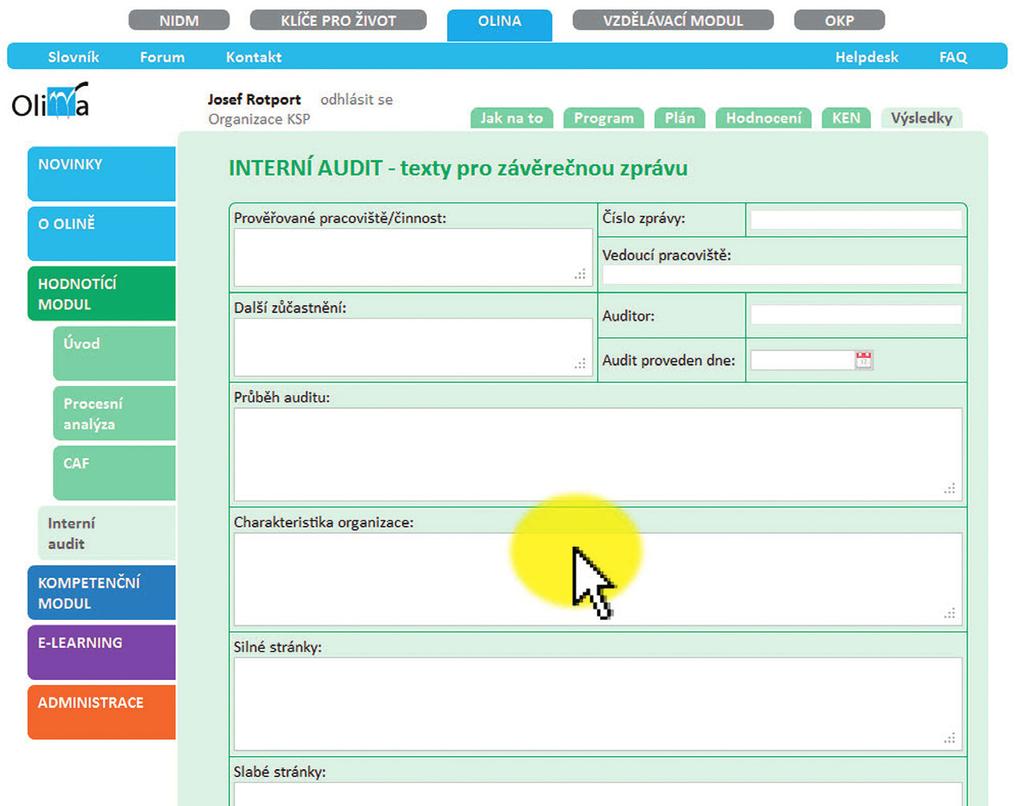
Task: Open ADMINISTRACE in the sidebar
Action: (101, 712)
